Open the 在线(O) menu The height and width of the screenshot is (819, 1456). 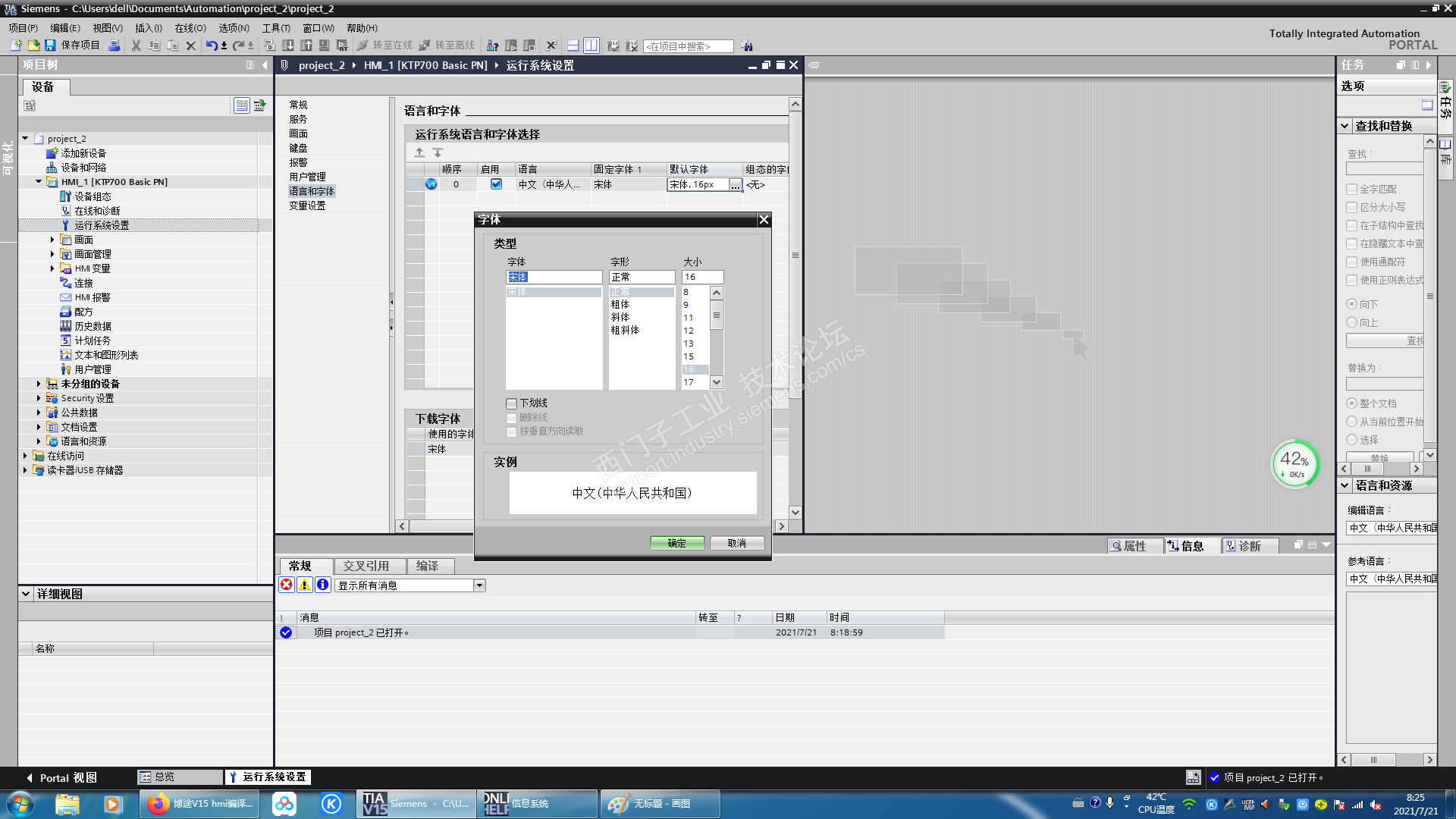click(190, 28)
